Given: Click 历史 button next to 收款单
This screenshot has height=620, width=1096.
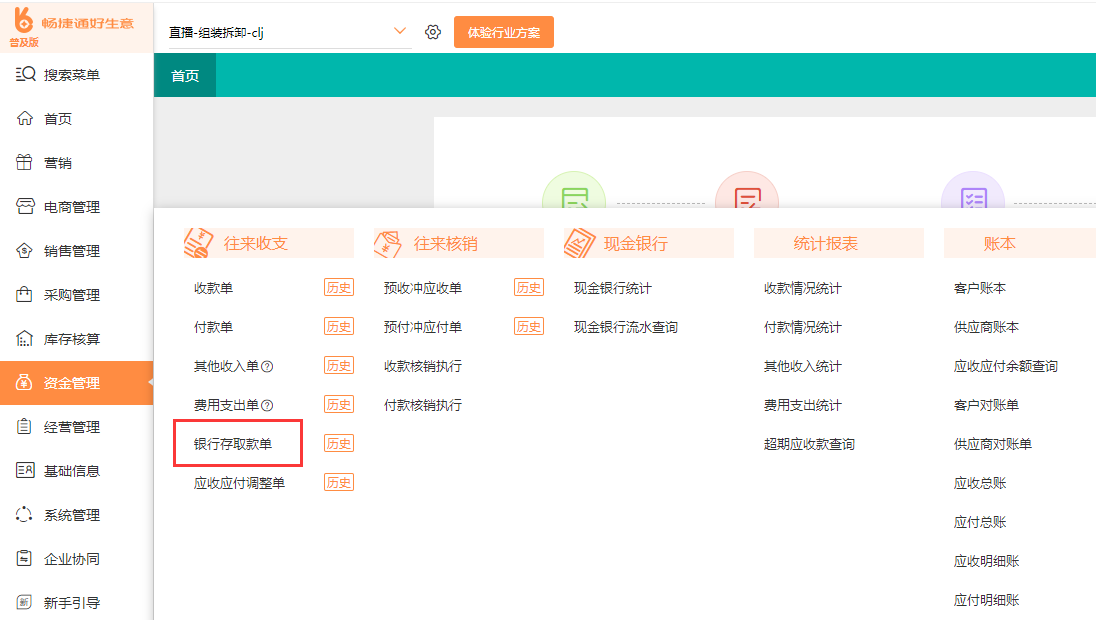Looking at the screenshot, I should [x=339, y=288].
